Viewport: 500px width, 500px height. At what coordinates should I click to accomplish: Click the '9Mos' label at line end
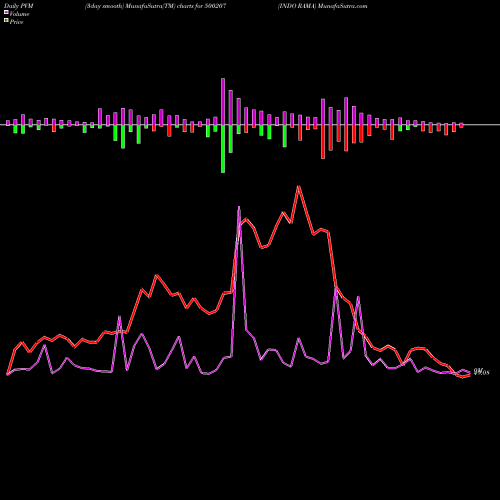coord(482,372)
